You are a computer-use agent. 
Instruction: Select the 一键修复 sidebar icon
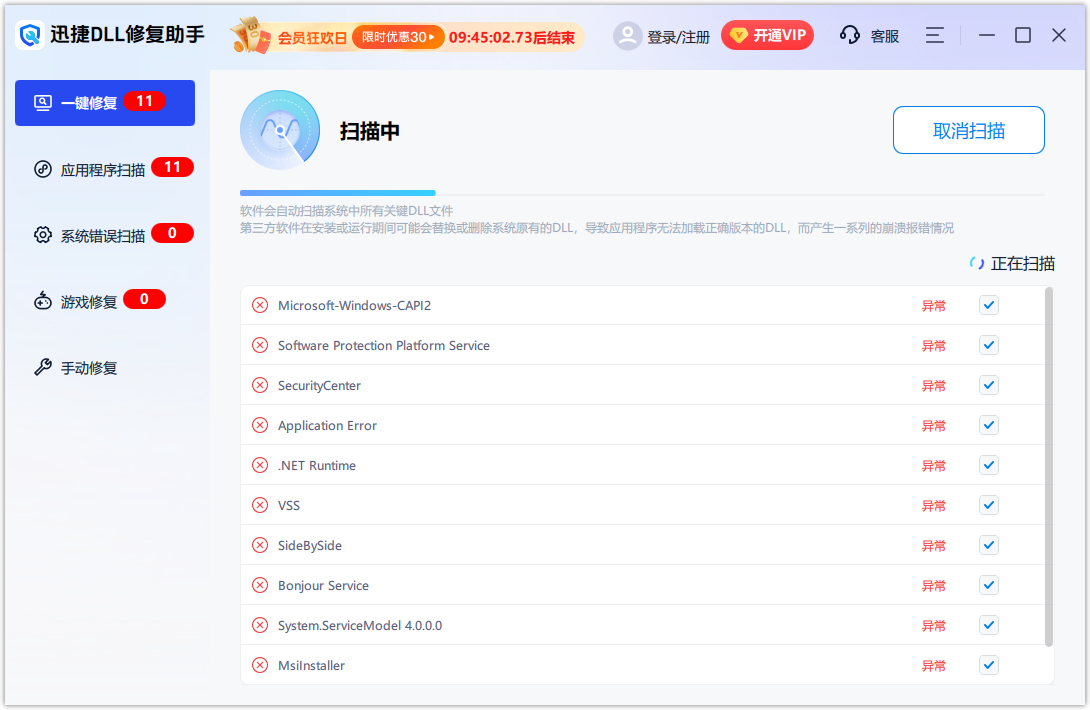pyautogui.click(x=43, y=102)
